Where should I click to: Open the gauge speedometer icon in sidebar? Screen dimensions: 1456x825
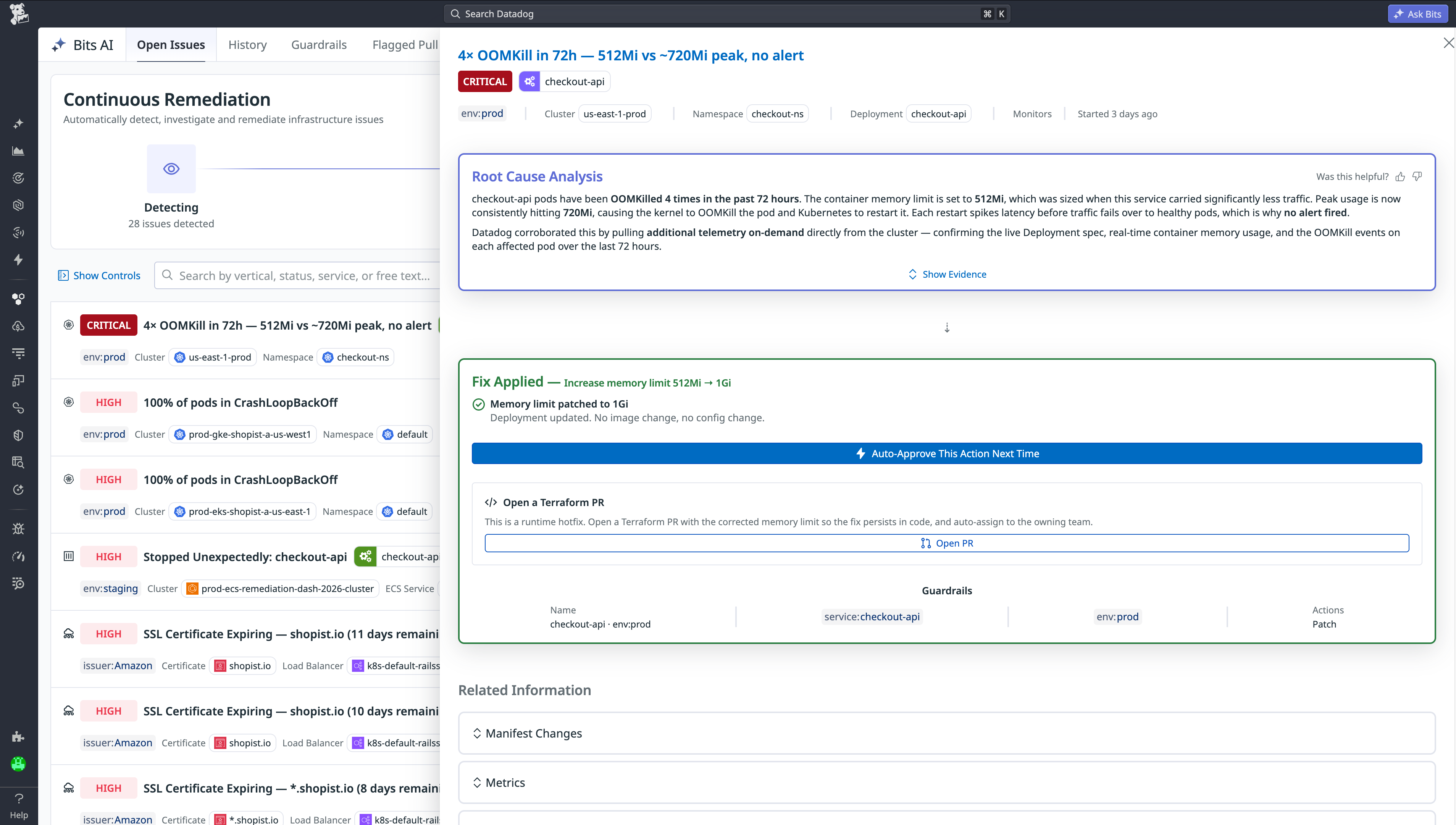pyautogui.click(x=18, y=556)
